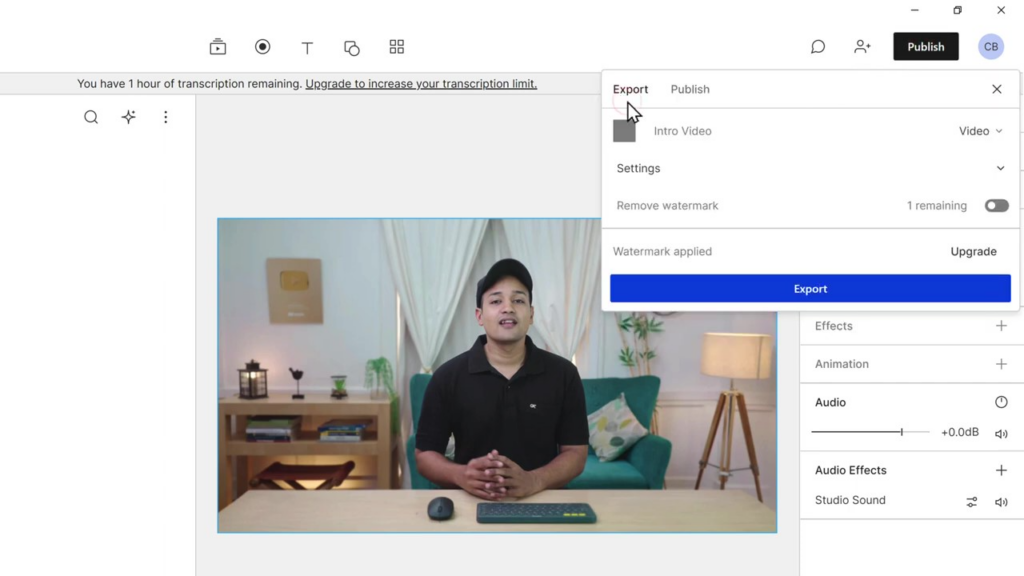This screenshot has height=576, width=1024.
Task: Click the Upgrade button beside Watermark applied
Action: pos(973,251)
